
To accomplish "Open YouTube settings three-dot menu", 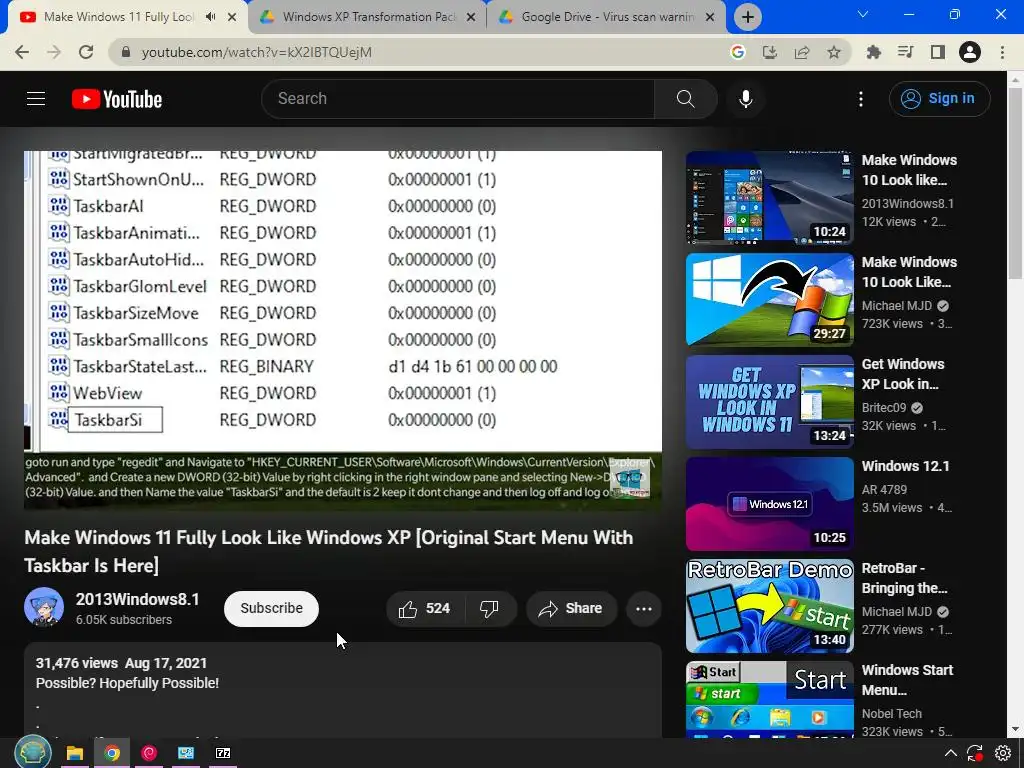I will coord(861,99).
